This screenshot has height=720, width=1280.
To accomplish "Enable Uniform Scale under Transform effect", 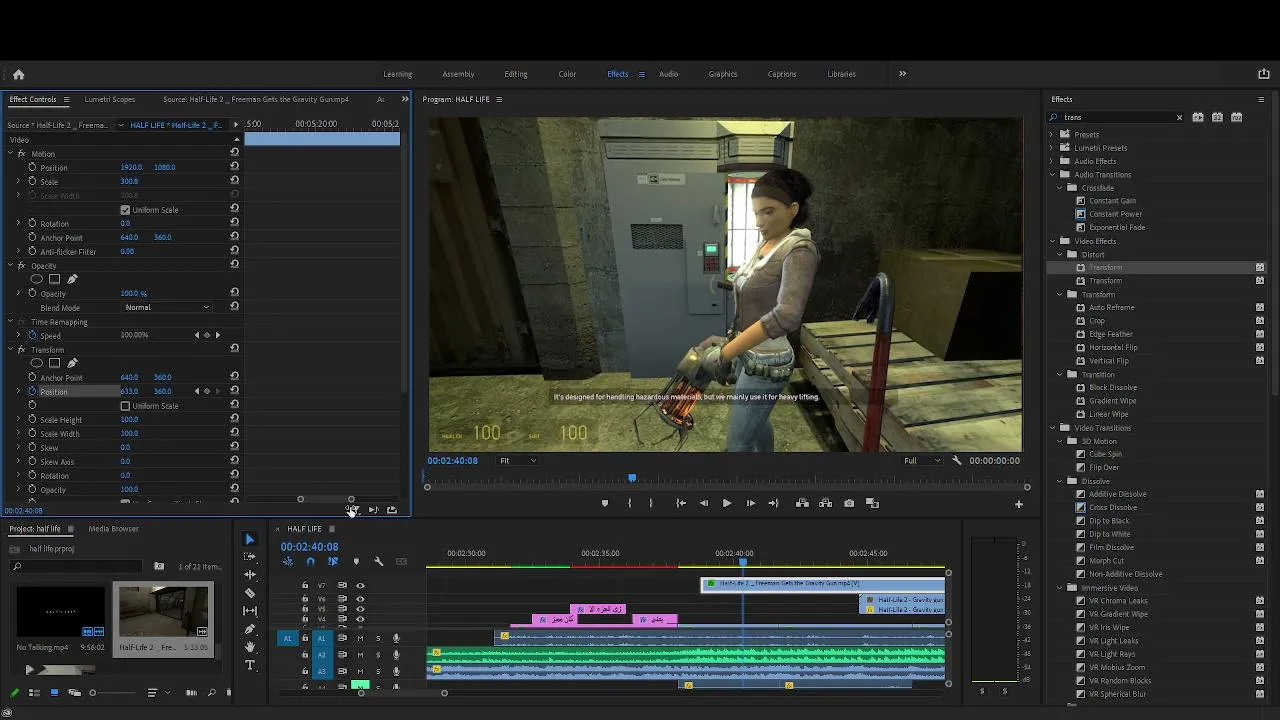I will click(x=125, y=406).
